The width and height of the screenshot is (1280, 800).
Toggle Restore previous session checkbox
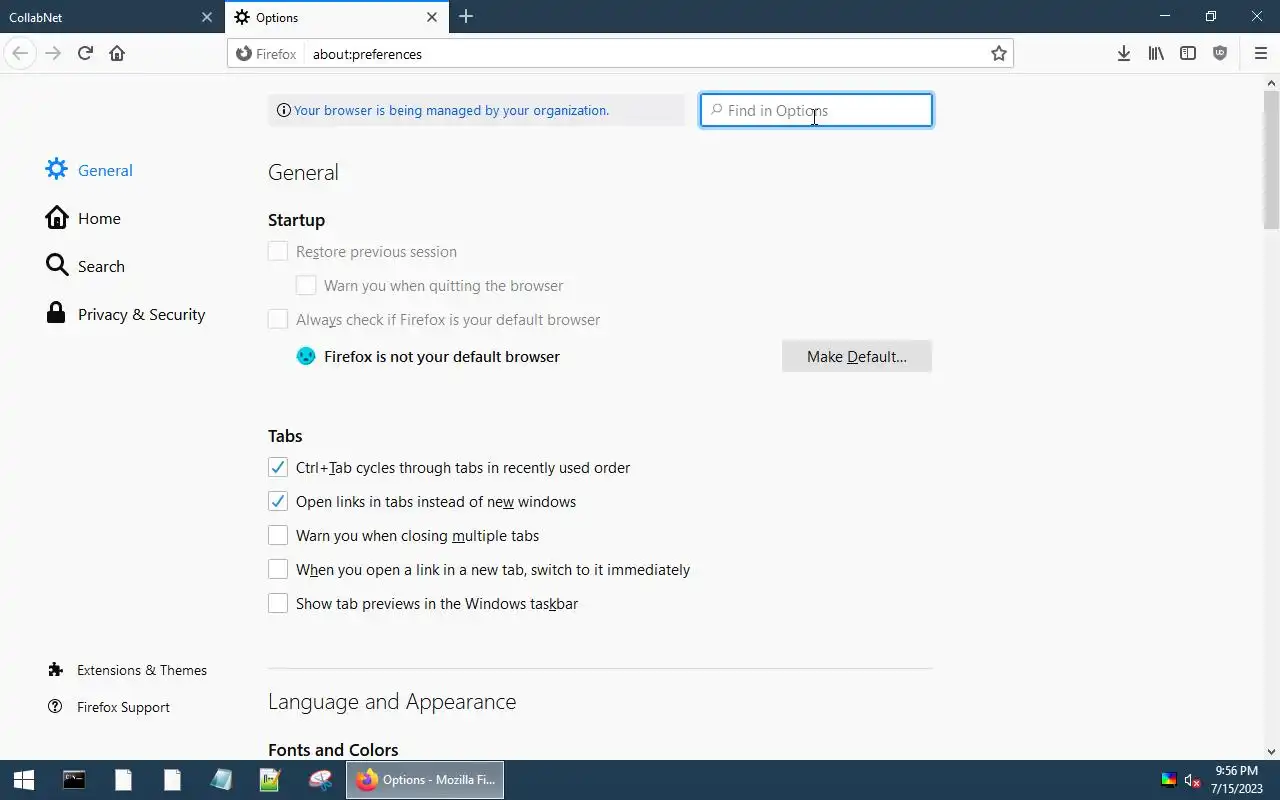point(278,251)
